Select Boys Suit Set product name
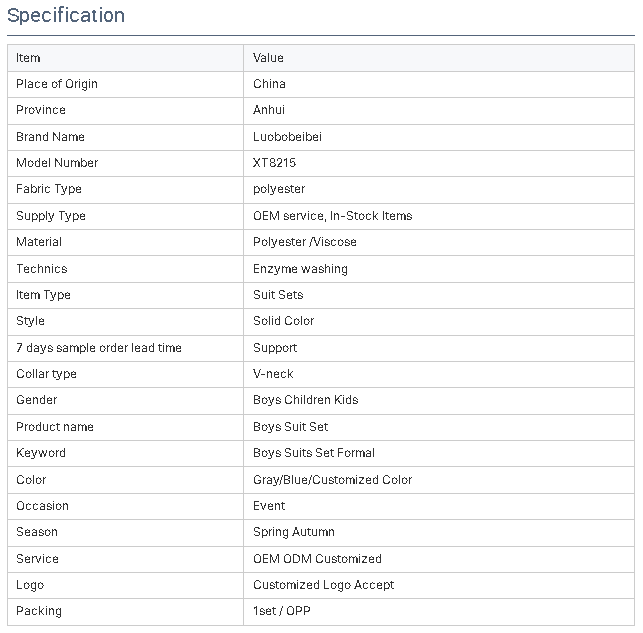The height and width of the screenshot is (633, 643). [x=290, y=427]
